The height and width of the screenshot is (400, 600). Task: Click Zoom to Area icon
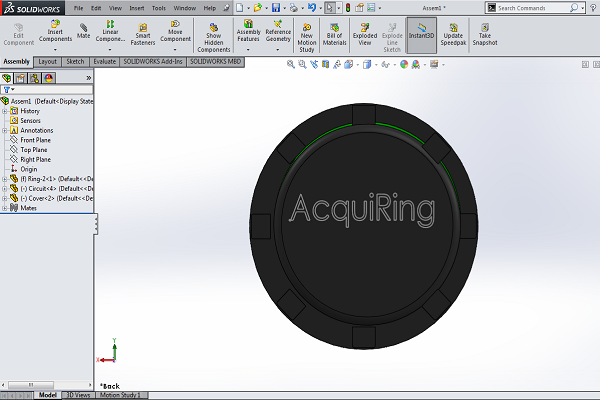tap(302, 64)
